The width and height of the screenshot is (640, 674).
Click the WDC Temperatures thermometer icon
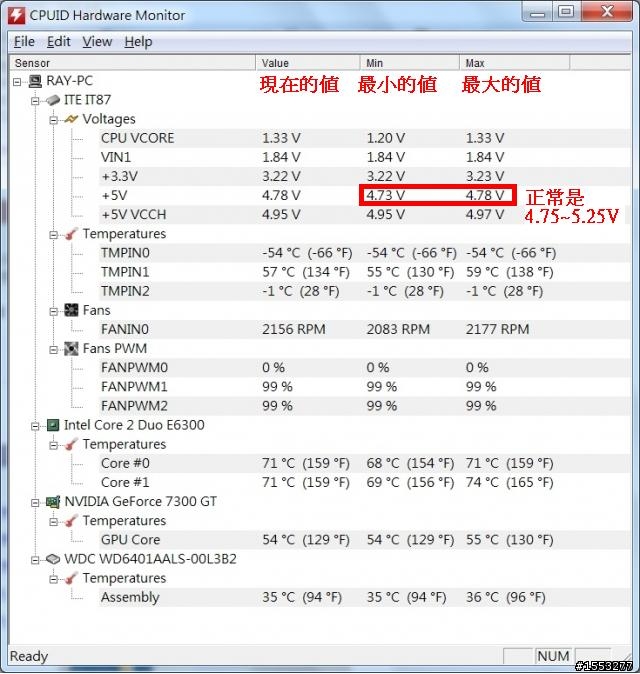71,579
